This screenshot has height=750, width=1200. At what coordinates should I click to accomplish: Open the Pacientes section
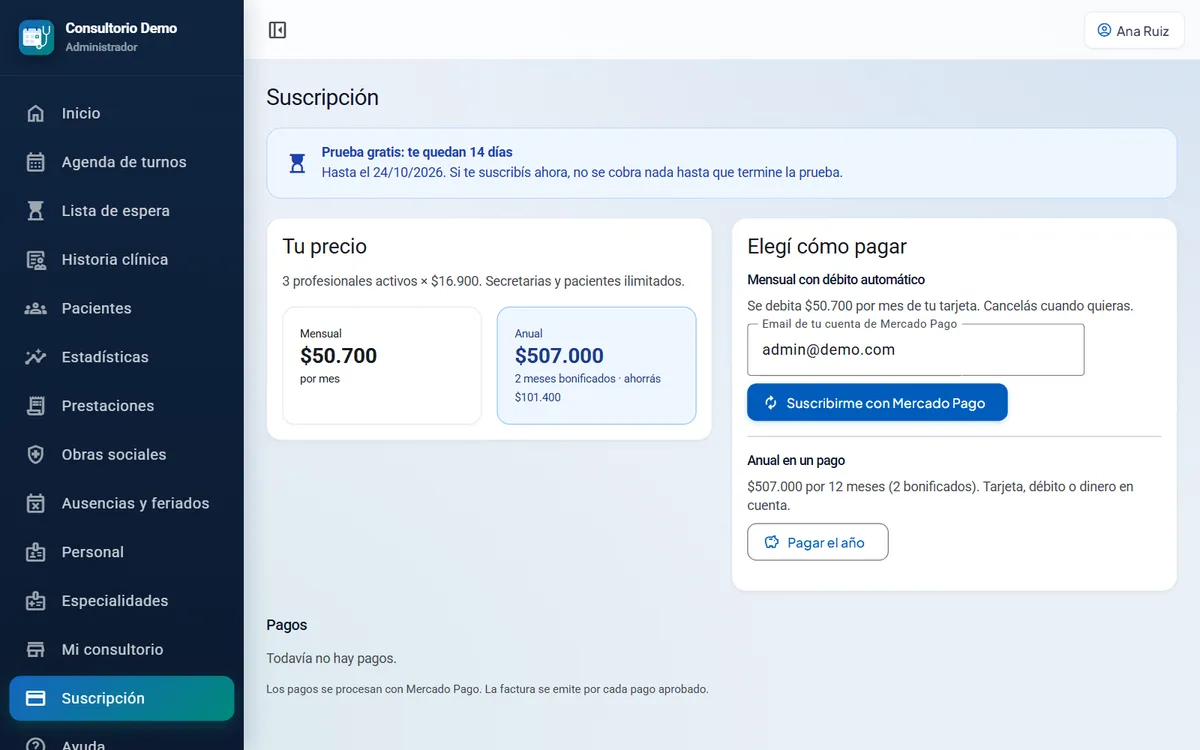click(122, 308)
